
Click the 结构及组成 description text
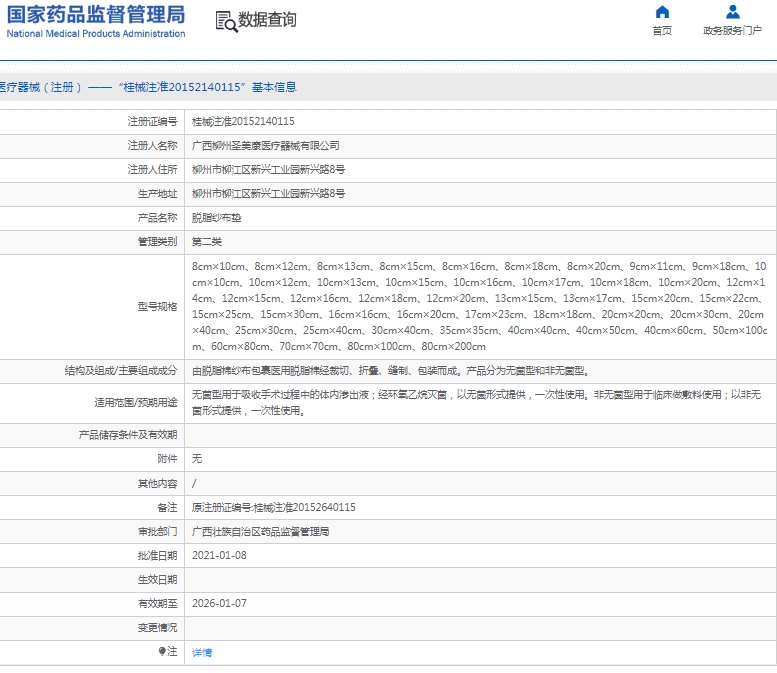coord(390,371)
